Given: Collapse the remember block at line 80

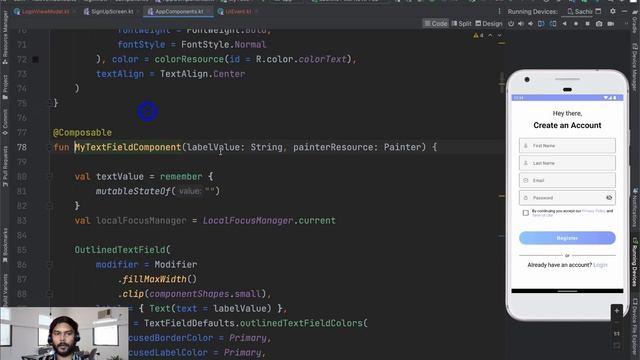Looking at the screenshot, I should [x=50, y=177].
